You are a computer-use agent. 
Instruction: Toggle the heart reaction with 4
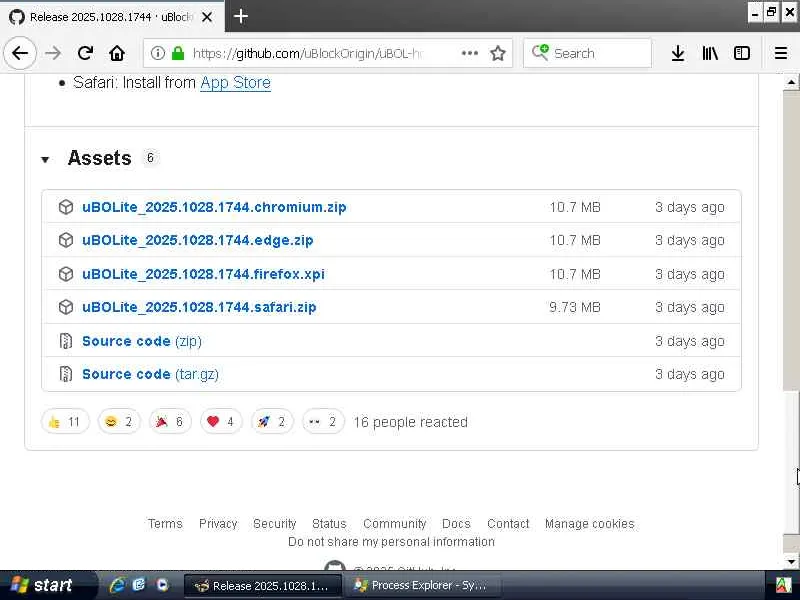click(x=221, y=421)
